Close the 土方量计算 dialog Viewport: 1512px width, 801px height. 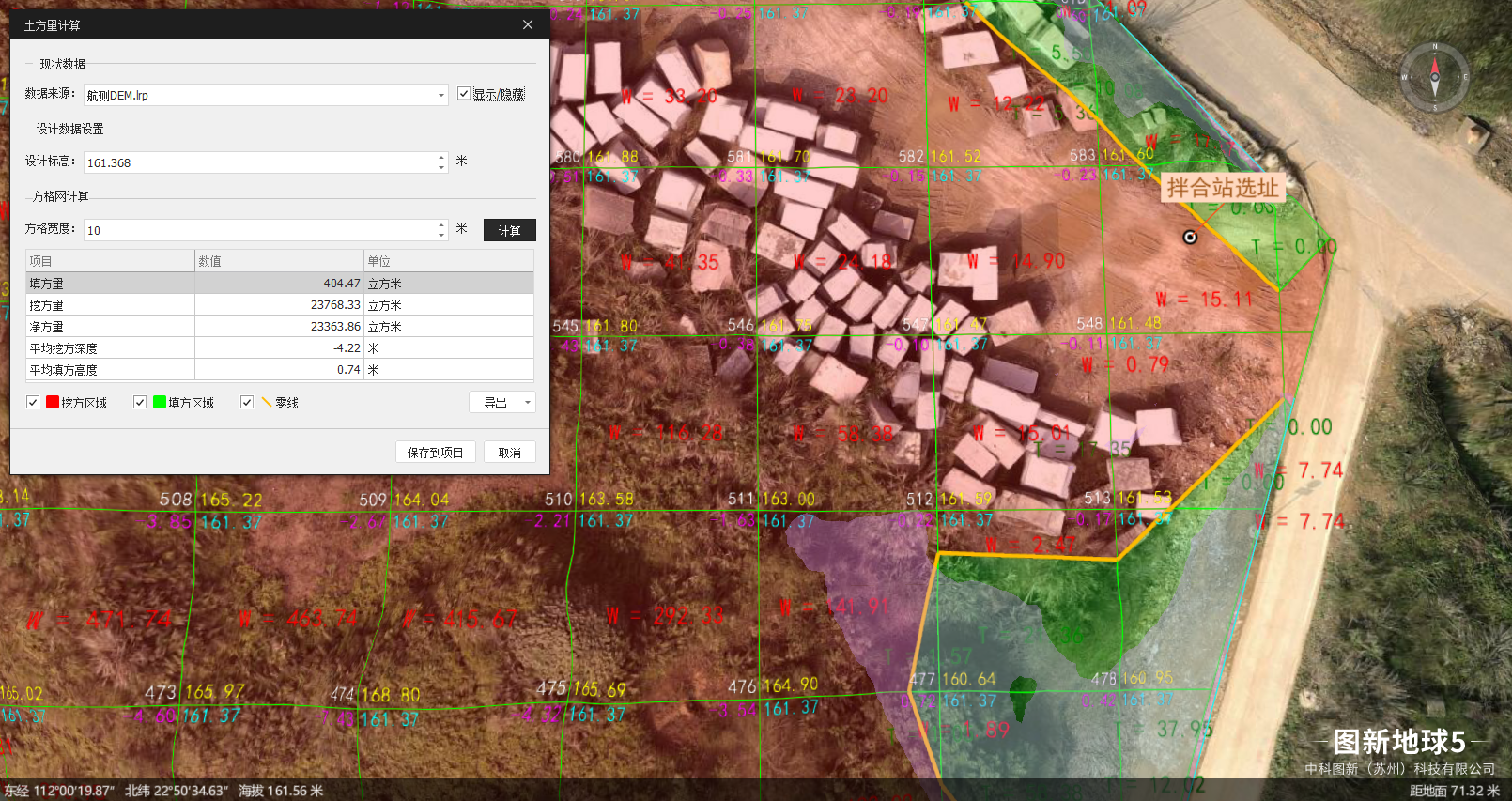(x=528, y=25)
